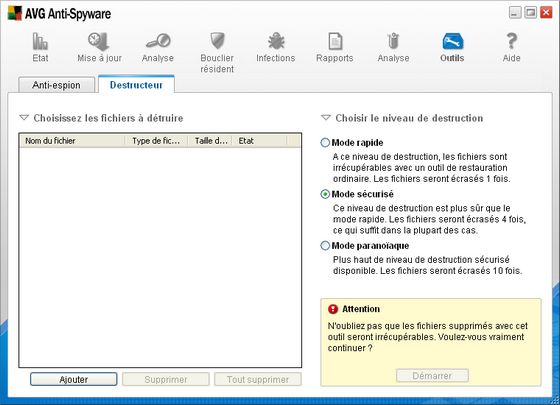Collapse Choisir le niveau de destruction section
Viewport: 560px width, 405px height.
pyautogui.click(x=326, y=118)
